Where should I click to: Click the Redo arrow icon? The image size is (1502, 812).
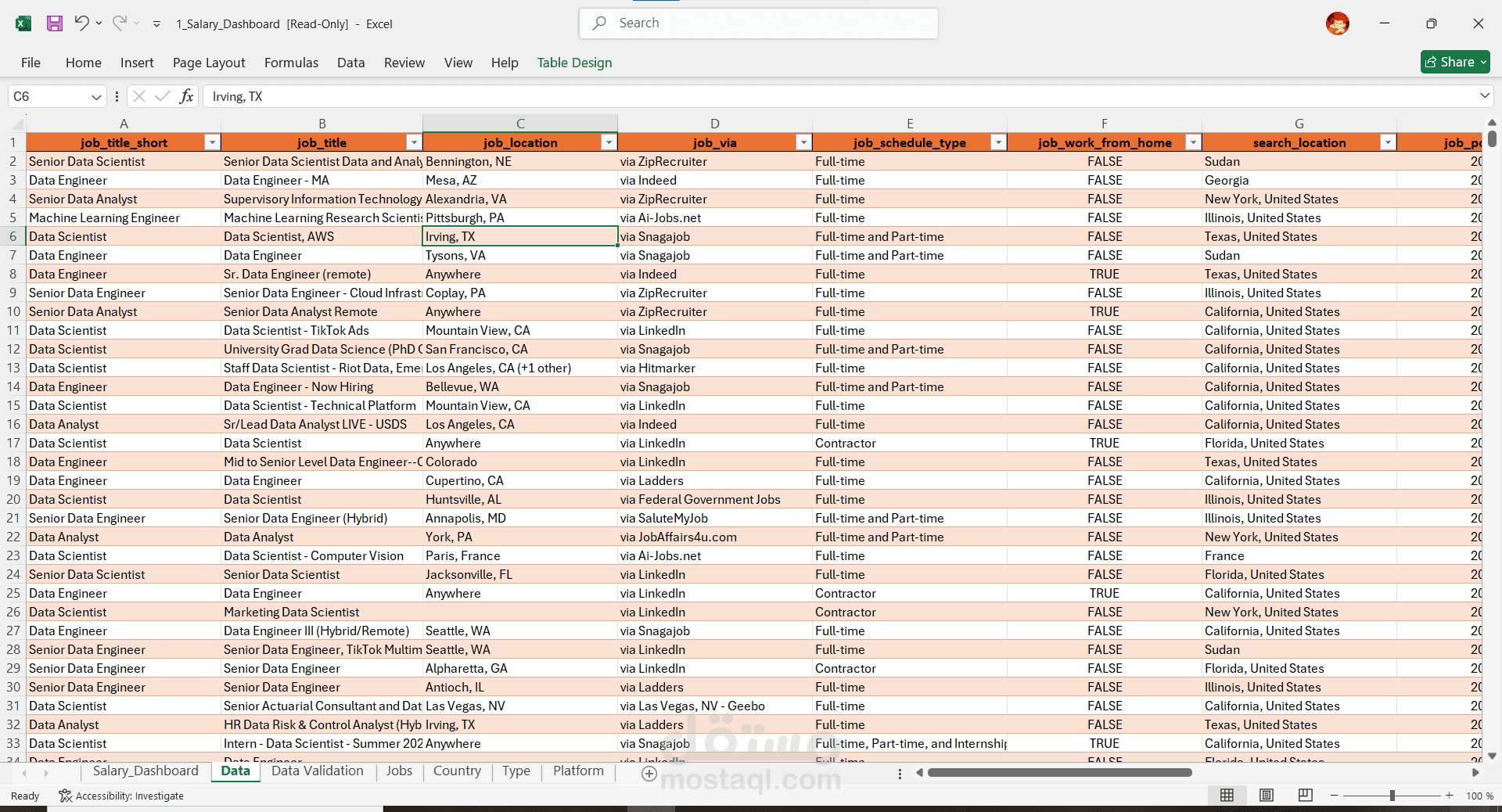point(119,23)
